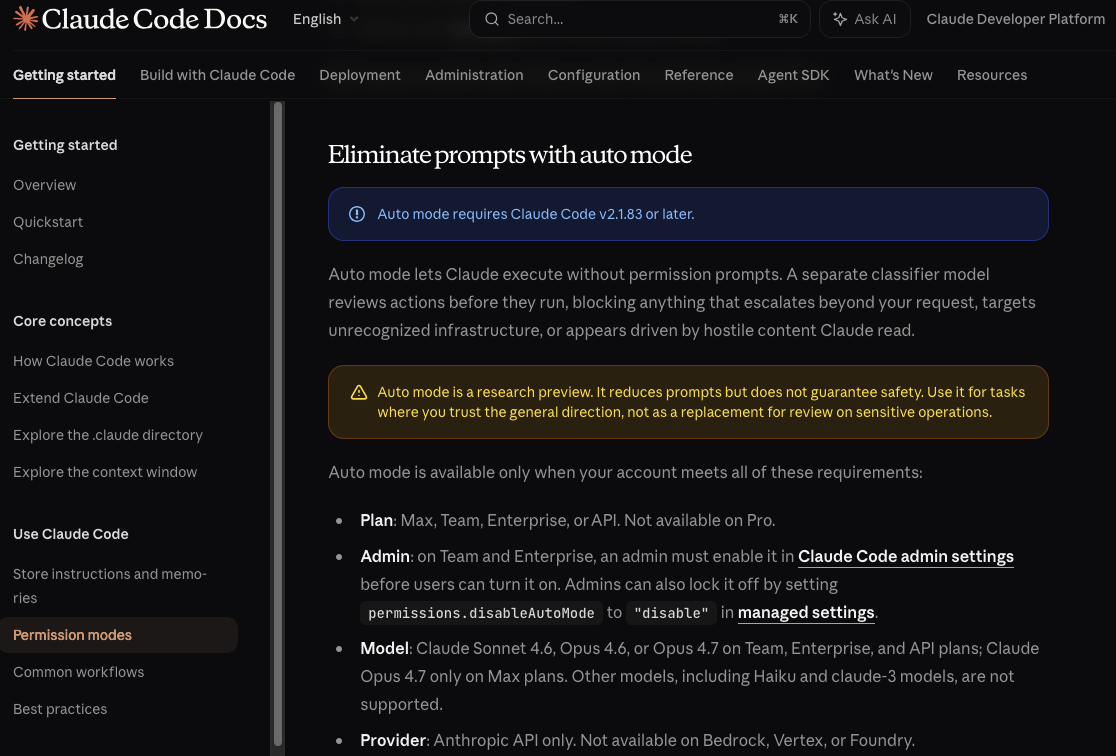Open Extend Claude Code page
Viewport: 1116px width, 756px height.
pos(80,398)
